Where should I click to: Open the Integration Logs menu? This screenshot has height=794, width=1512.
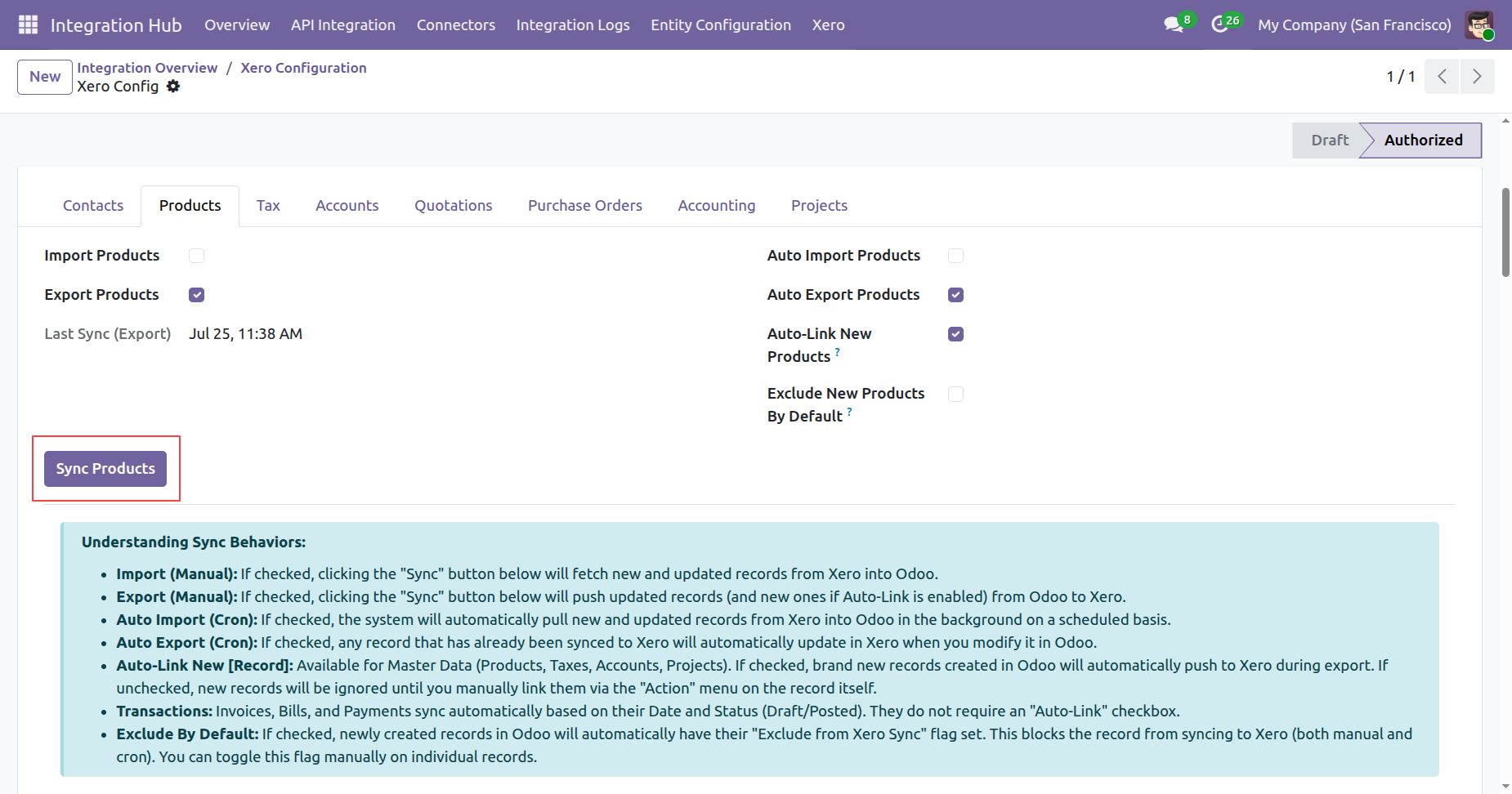(x=573, y=25)
